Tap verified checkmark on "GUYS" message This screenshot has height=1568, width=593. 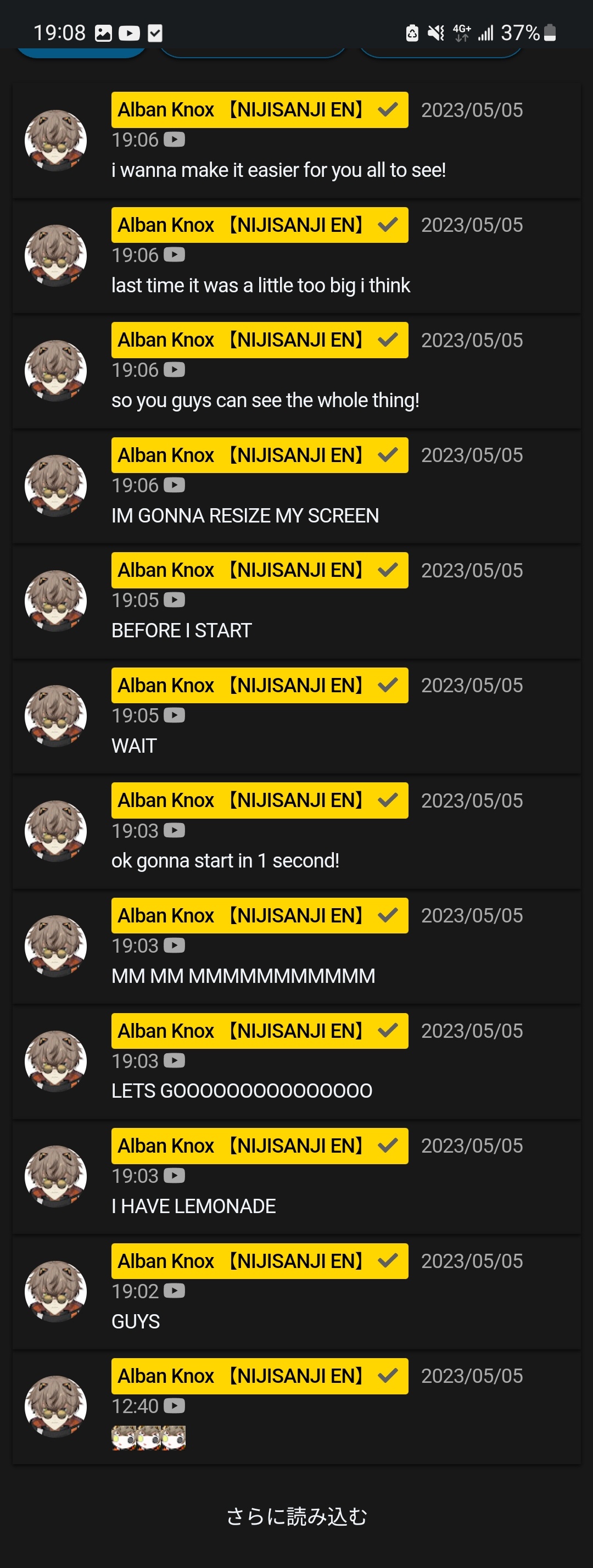(388, 1261)
